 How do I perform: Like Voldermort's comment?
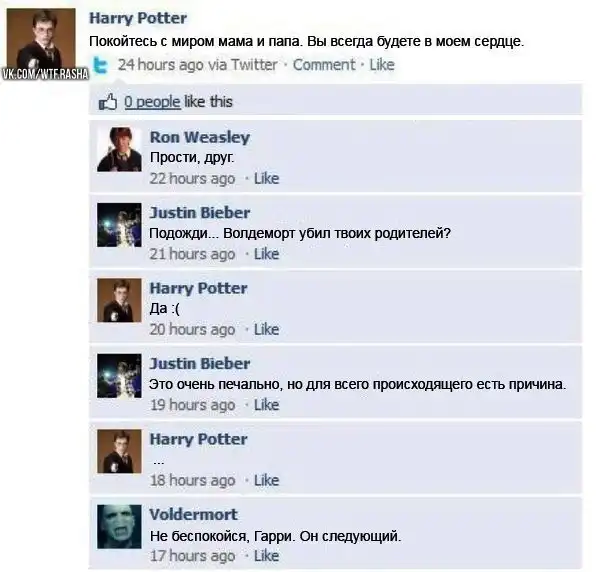[x=267, y=556]
